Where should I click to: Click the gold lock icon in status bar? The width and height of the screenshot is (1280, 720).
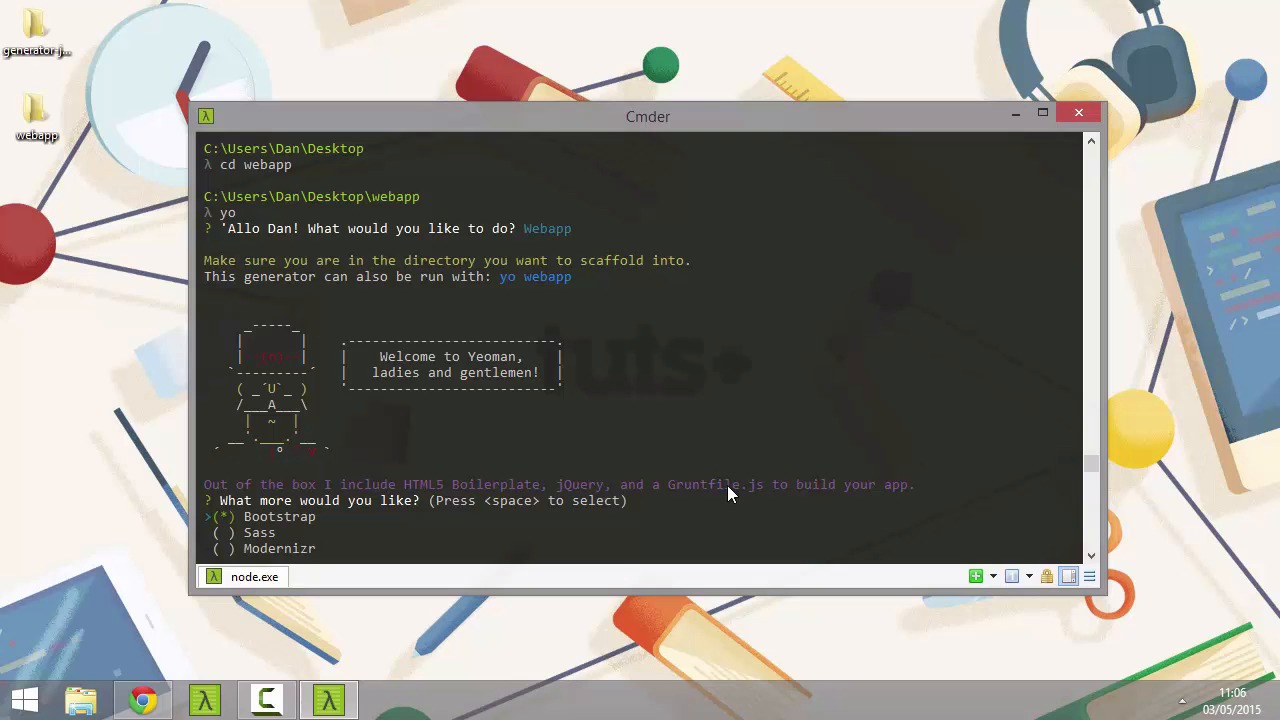1047,576
